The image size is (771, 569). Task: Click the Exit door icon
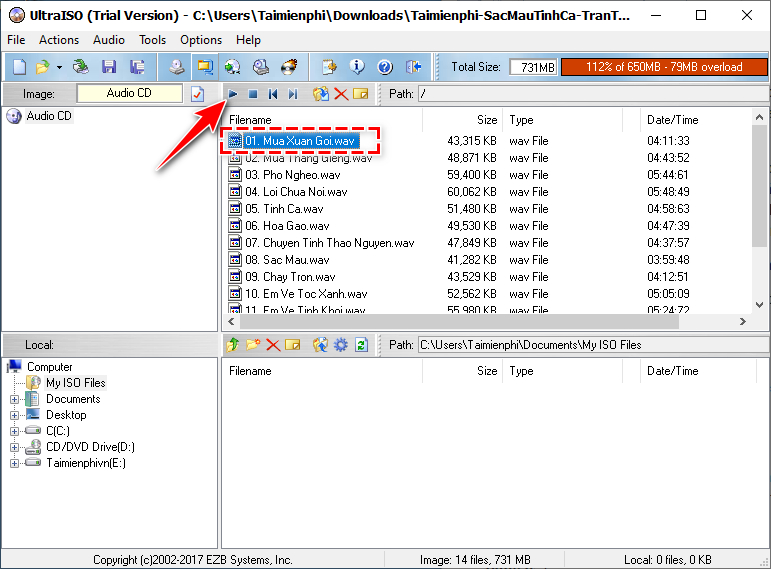click(x=414, y=67)
